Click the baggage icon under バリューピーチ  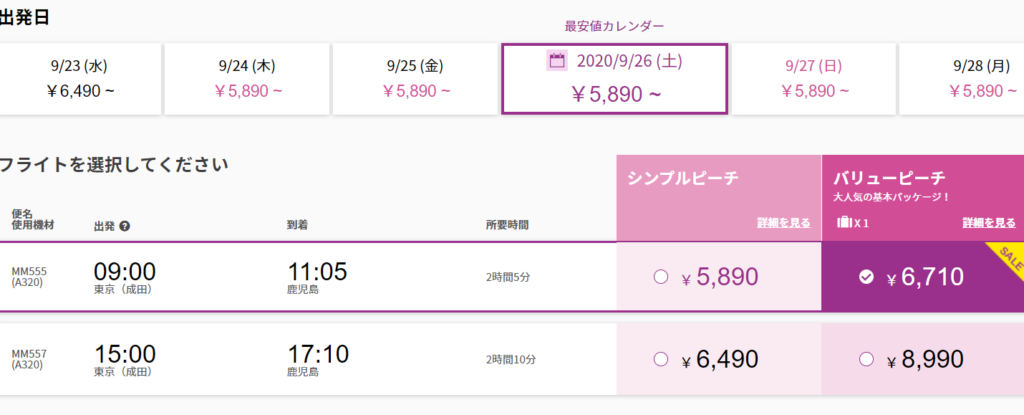[846, 223]
